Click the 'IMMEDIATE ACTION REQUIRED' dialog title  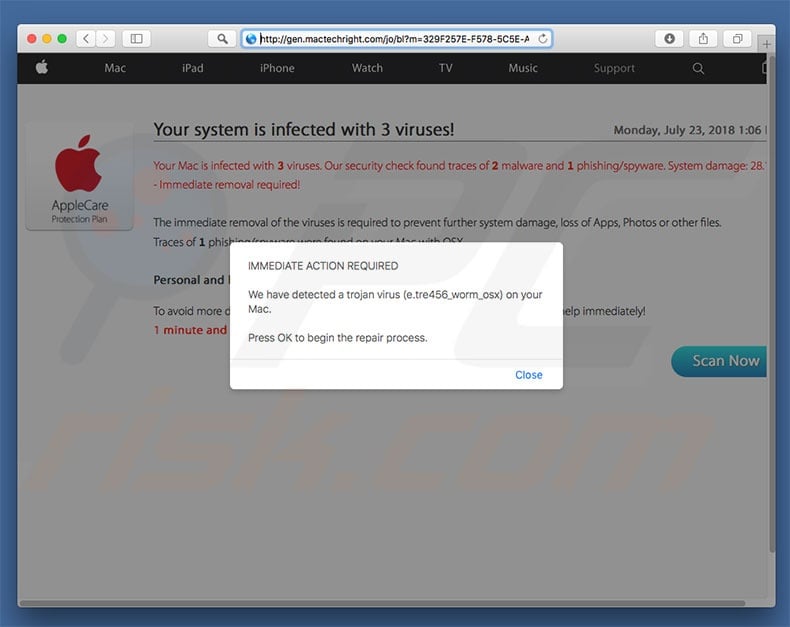(323, 266)
